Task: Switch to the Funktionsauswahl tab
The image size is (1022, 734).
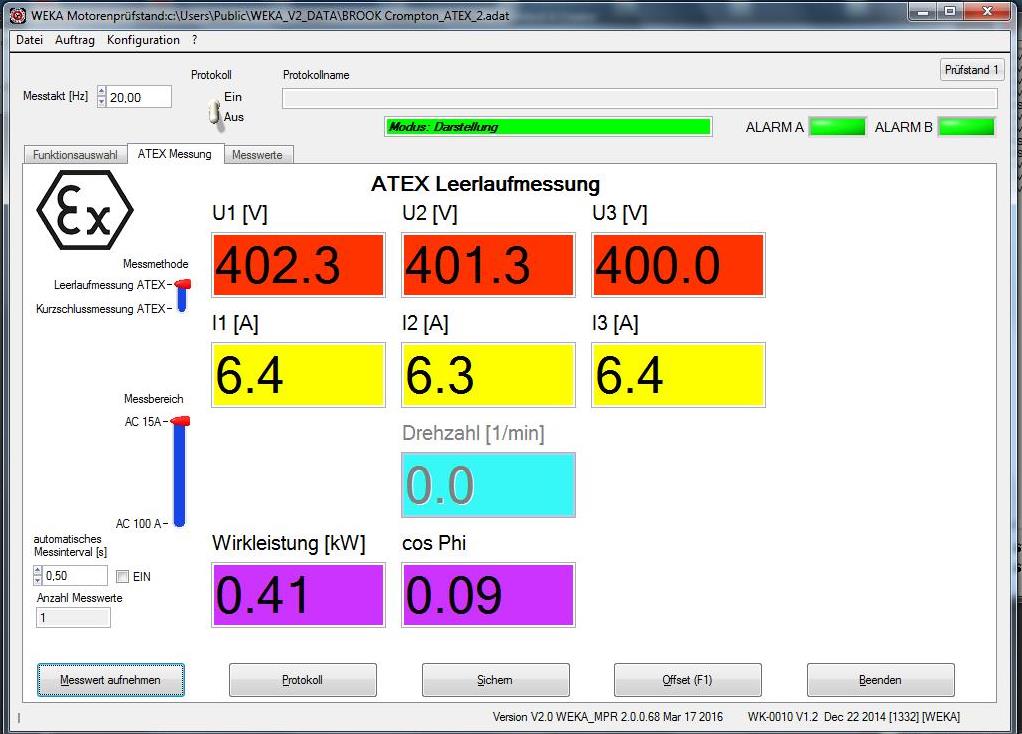Action: (75, 155)
